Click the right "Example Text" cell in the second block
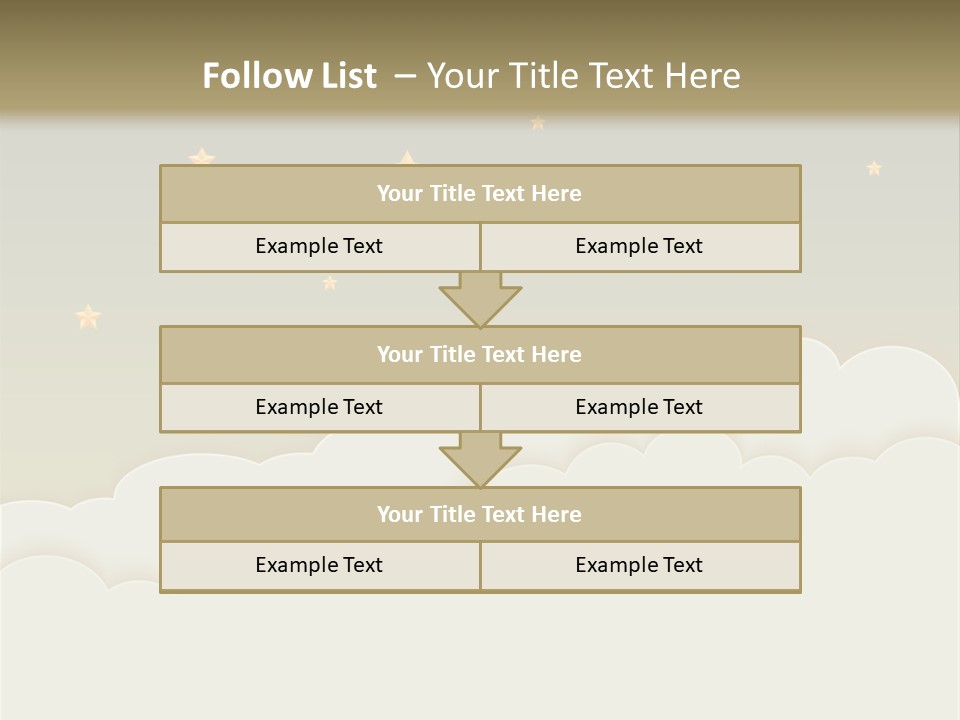960x720 pixels. click(x=639, y=407)
